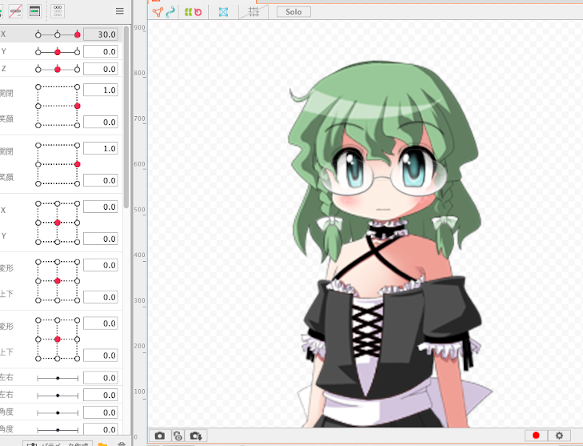Open the gear settings below the canvas

pos(559,435)
